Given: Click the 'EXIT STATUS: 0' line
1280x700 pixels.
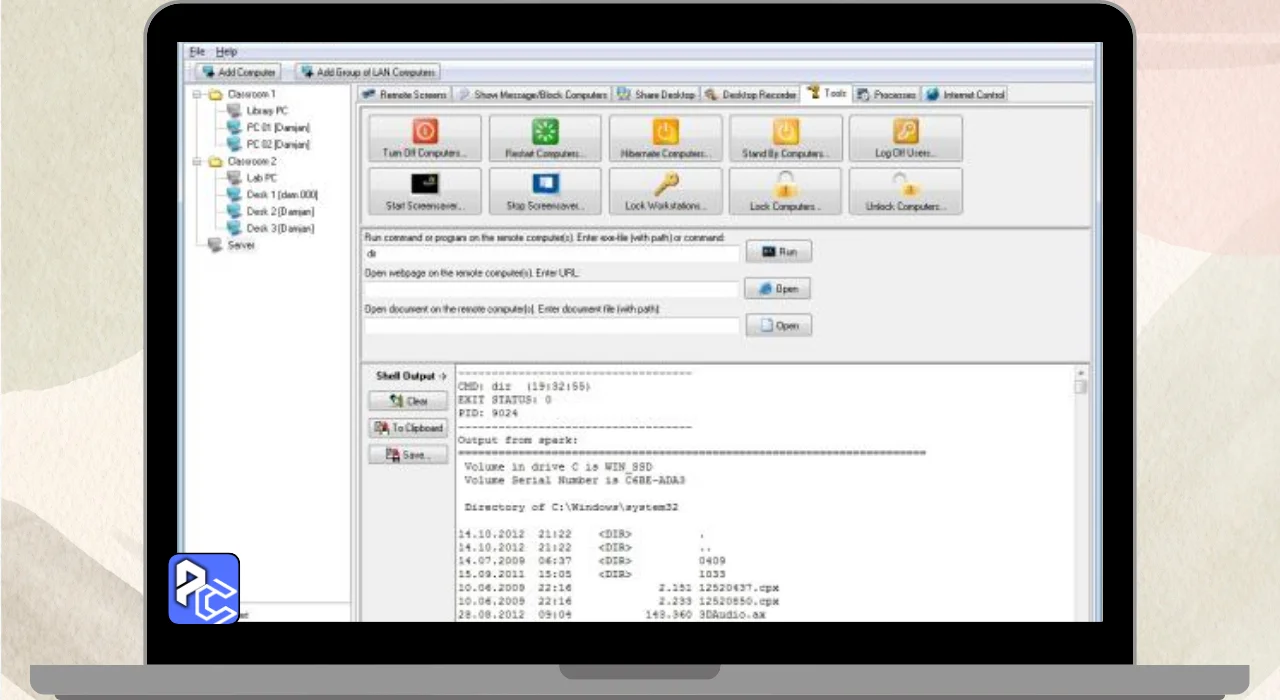Looking at the screenshot, I should 504,399.
